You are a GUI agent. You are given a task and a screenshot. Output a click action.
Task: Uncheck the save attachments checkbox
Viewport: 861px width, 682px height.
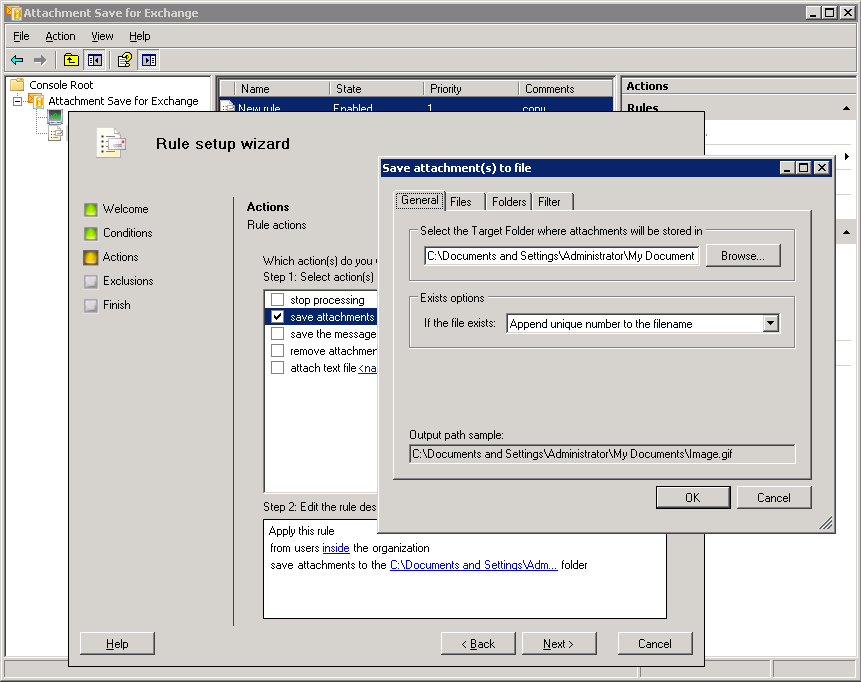(x=277, y=317)
